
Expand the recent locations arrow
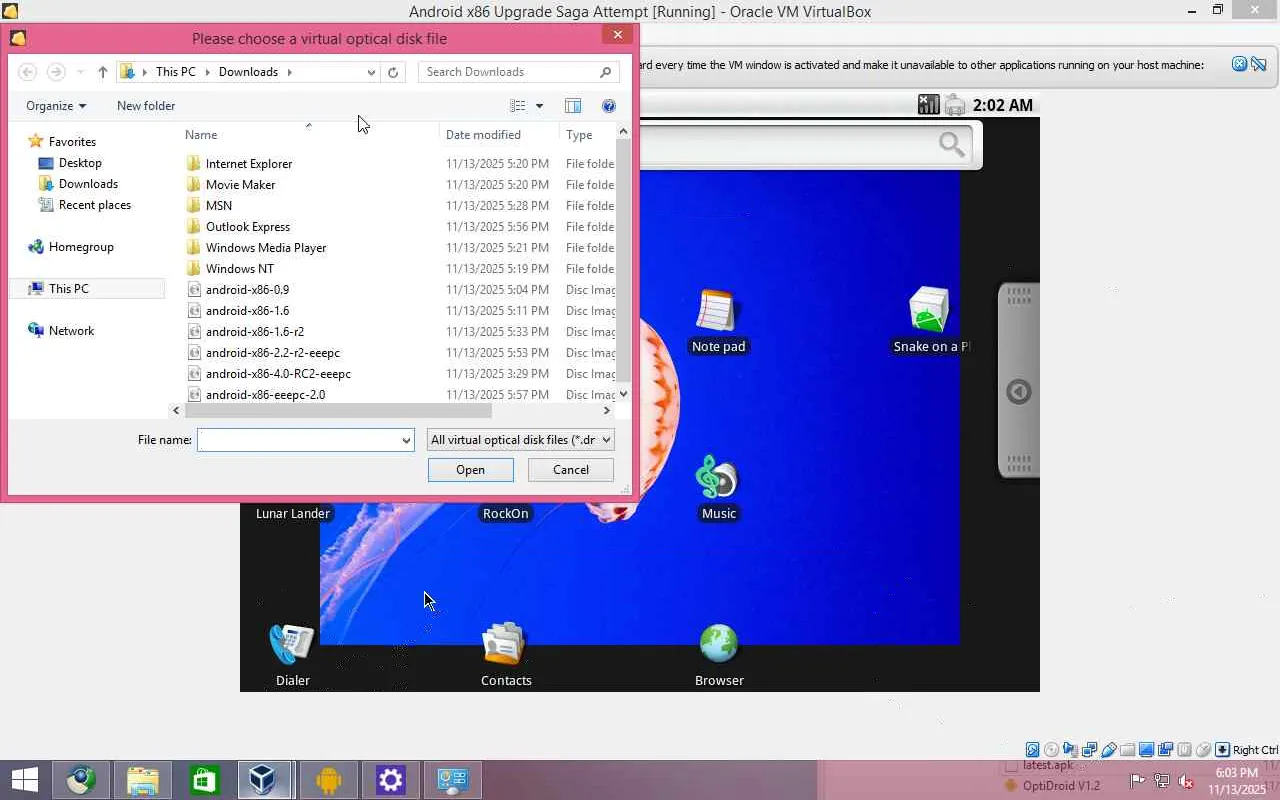point(80,72)
